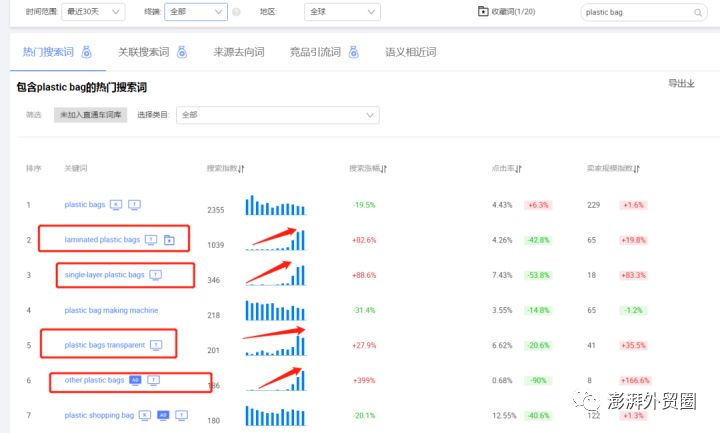This screenshot has height=433, width=720.
Task: Click the click-rate change badge -90%
Action: click(x=538, y=381)
